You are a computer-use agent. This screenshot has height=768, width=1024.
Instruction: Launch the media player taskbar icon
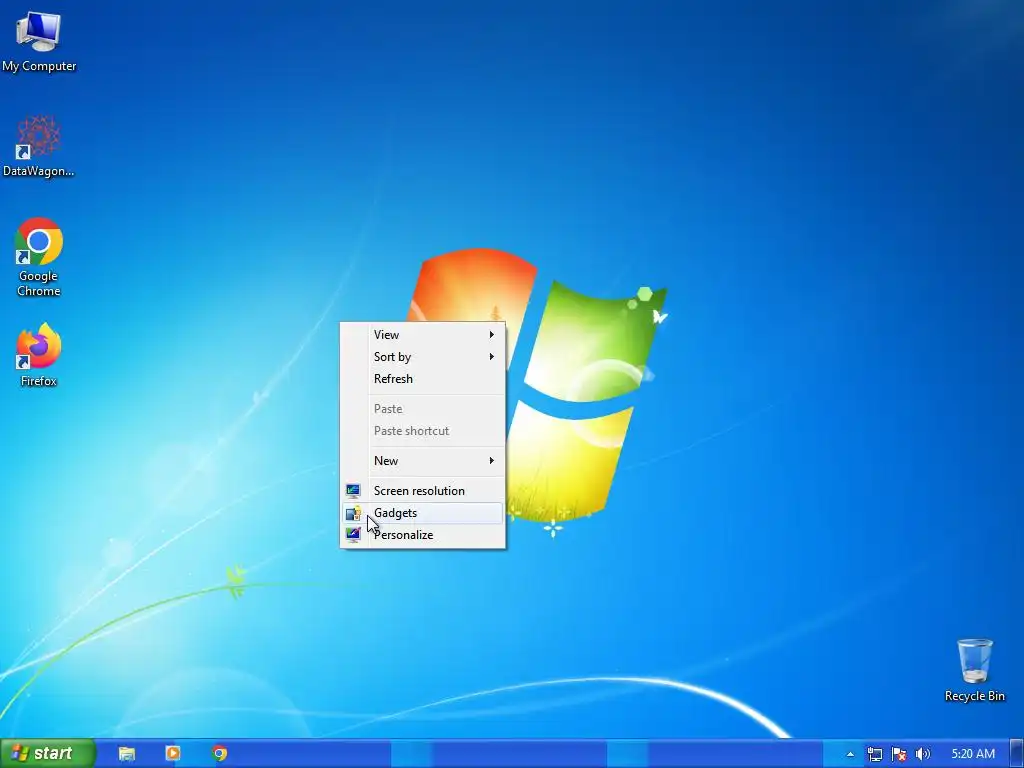(173, 754)
